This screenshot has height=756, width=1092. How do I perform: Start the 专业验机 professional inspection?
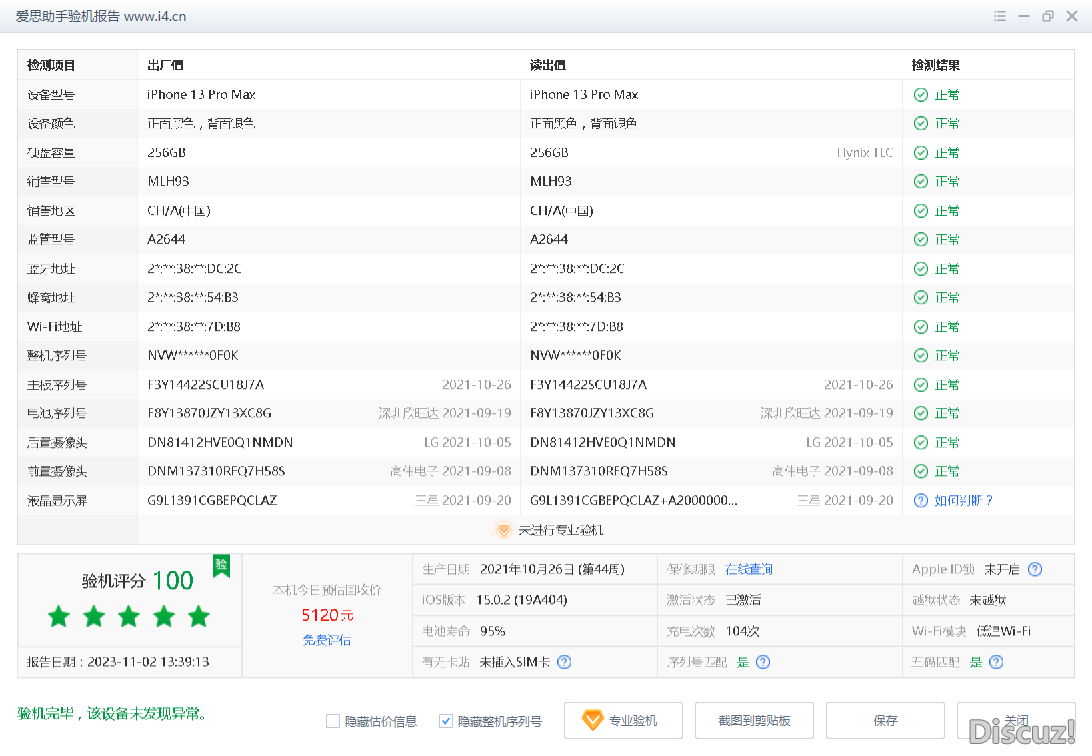point(623,720)
